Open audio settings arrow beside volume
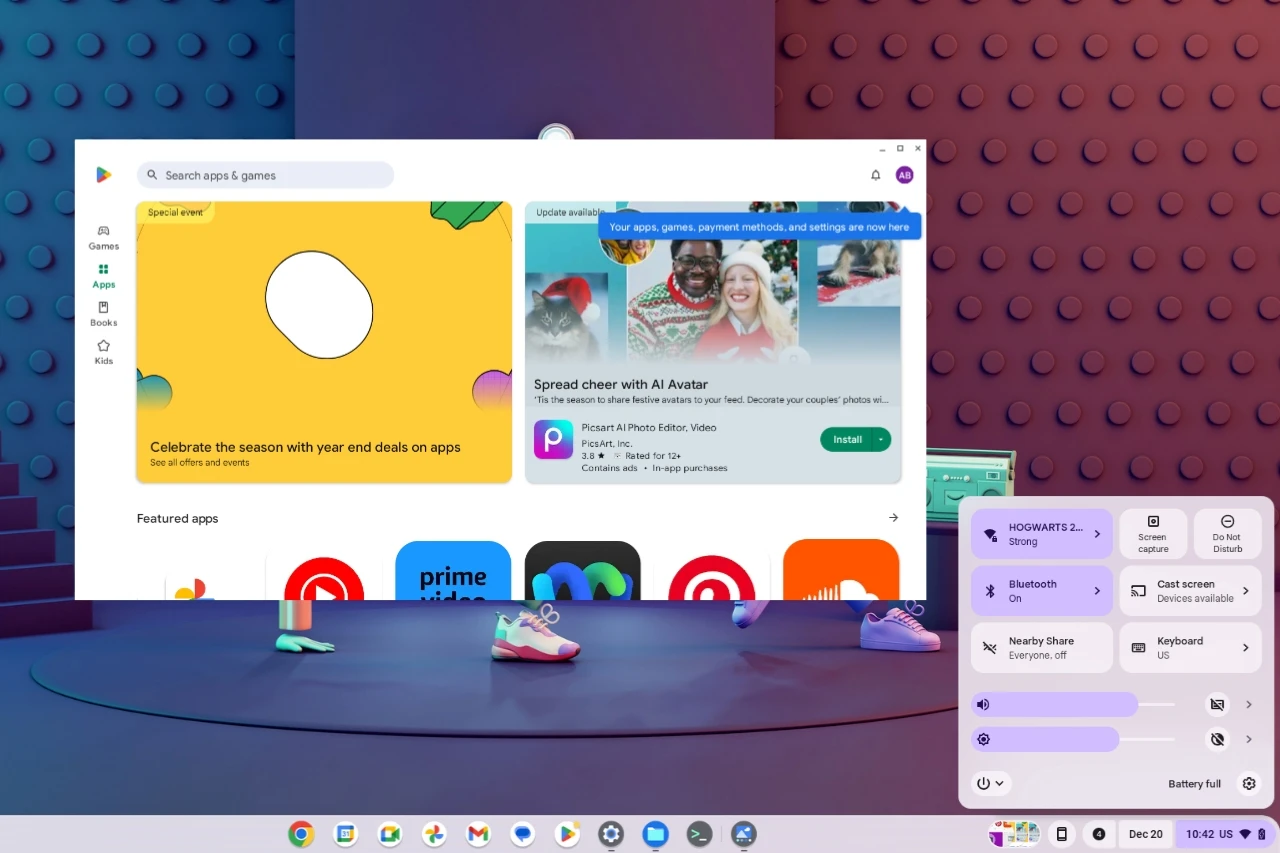 point(1249,705)
